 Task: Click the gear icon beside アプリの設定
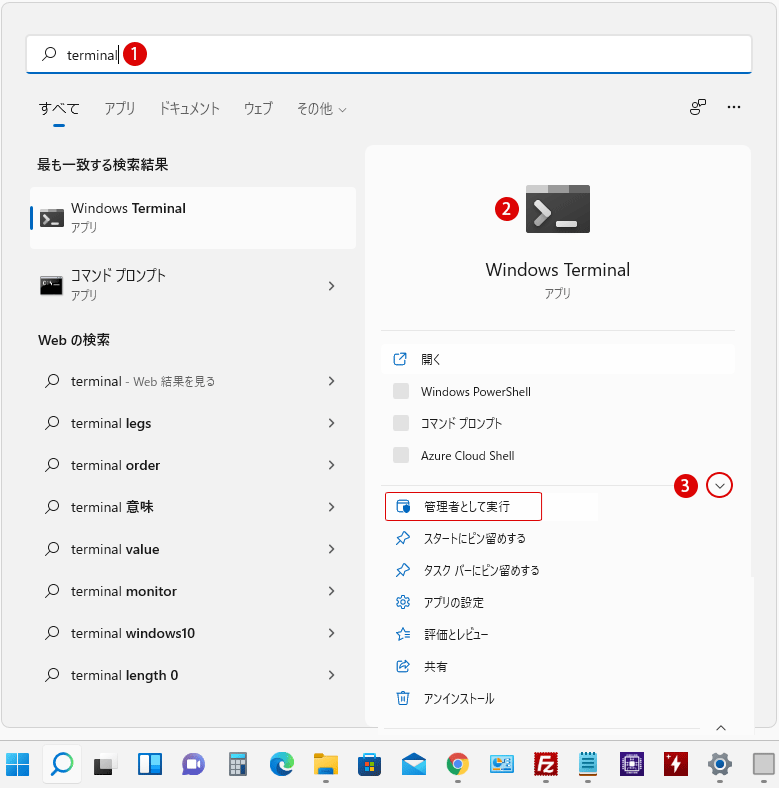(403, 602)
